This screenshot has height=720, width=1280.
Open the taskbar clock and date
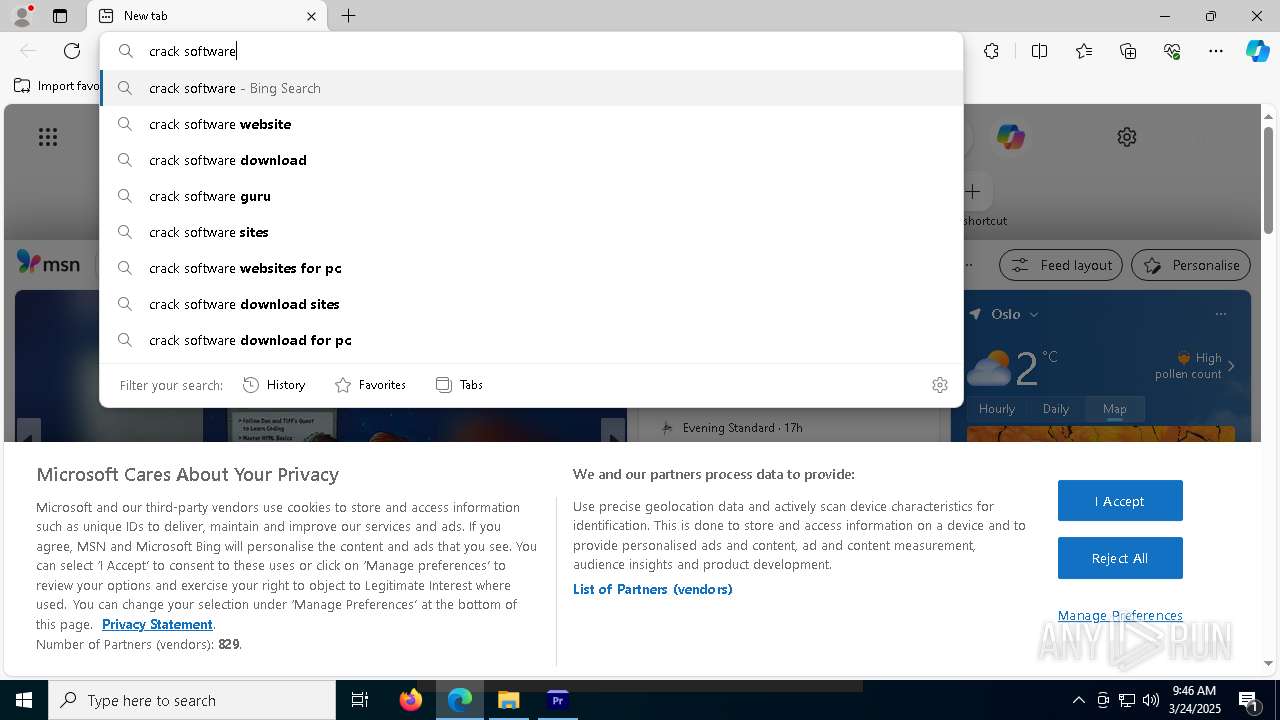(x=1194, y=700)
